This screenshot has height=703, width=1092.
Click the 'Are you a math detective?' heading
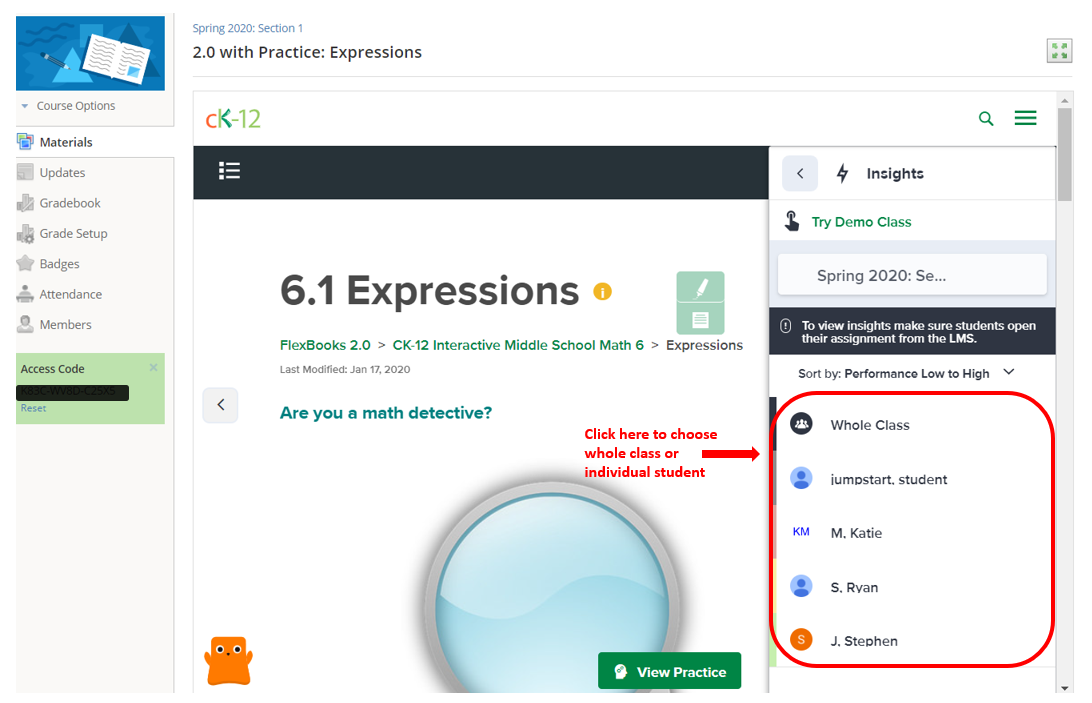coord(385,412)
